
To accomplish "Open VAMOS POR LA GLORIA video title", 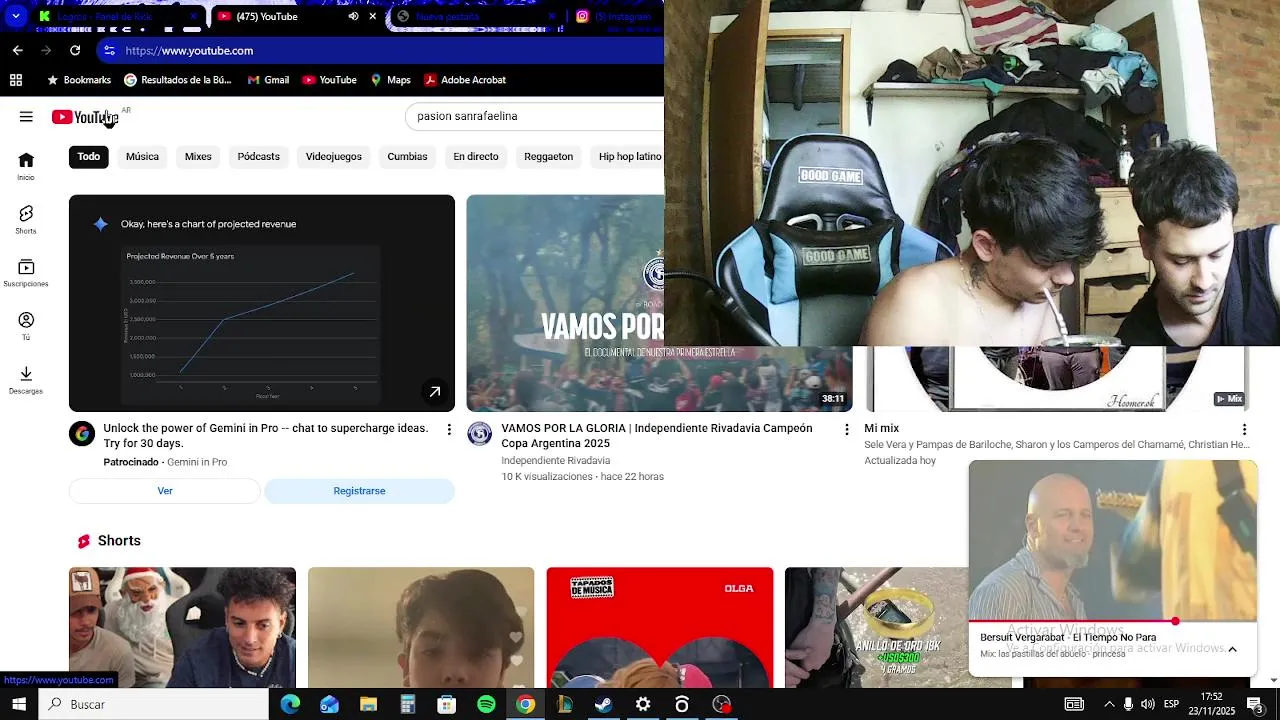I will click(x=657, y=436).
